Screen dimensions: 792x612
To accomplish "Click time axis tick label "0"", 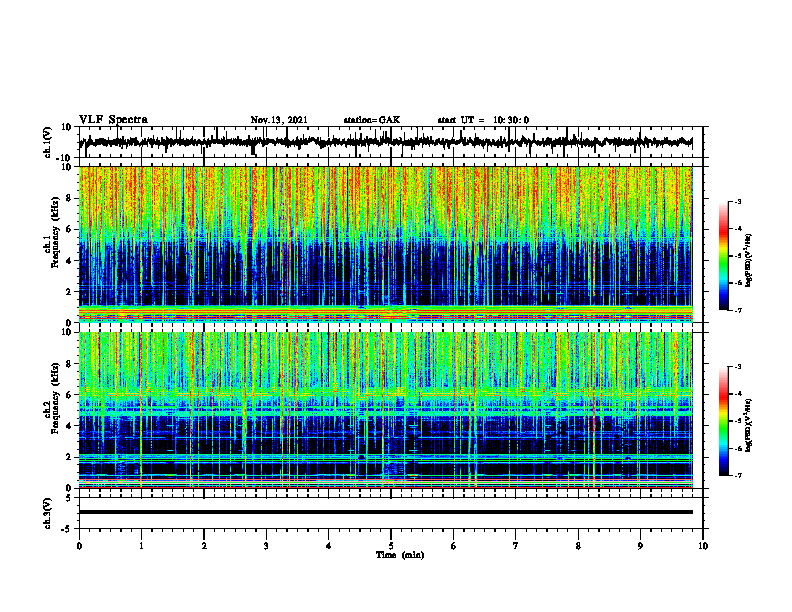I will click(x=79, y=546).
